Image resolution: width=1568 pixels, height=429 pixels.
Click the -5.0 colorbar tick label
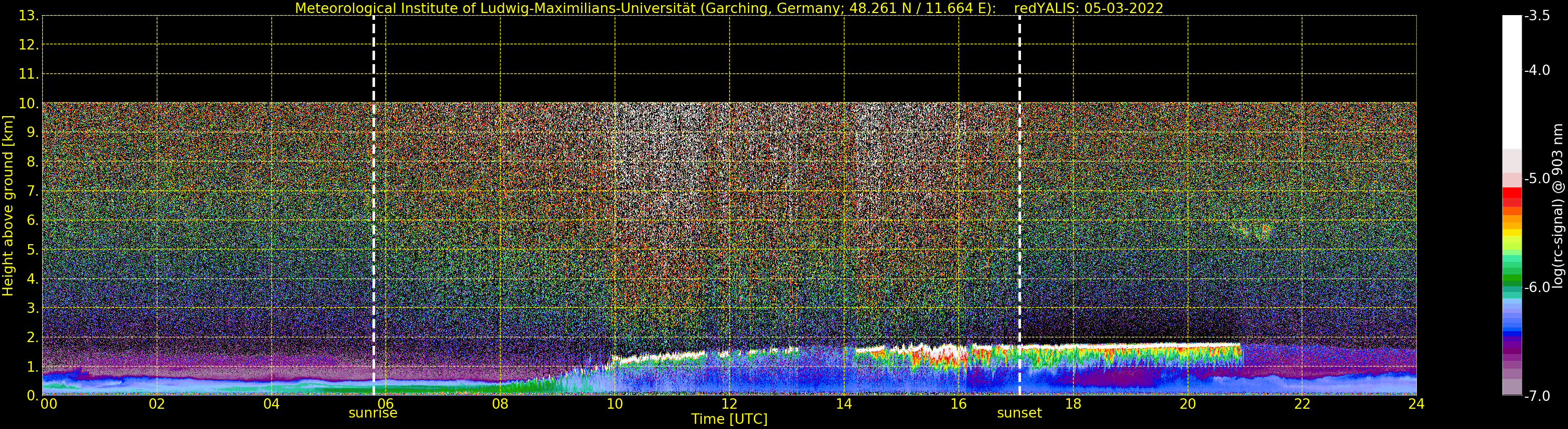tap(1537, 179)
